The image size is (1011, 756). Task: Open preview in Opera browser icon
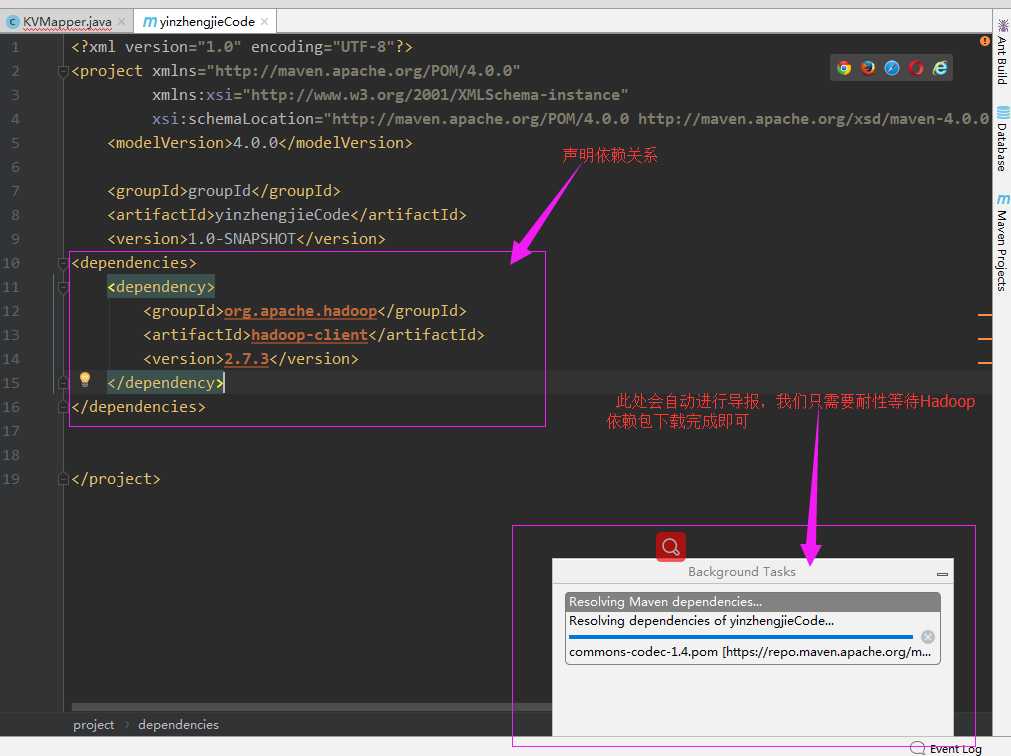tap(916, 68)
